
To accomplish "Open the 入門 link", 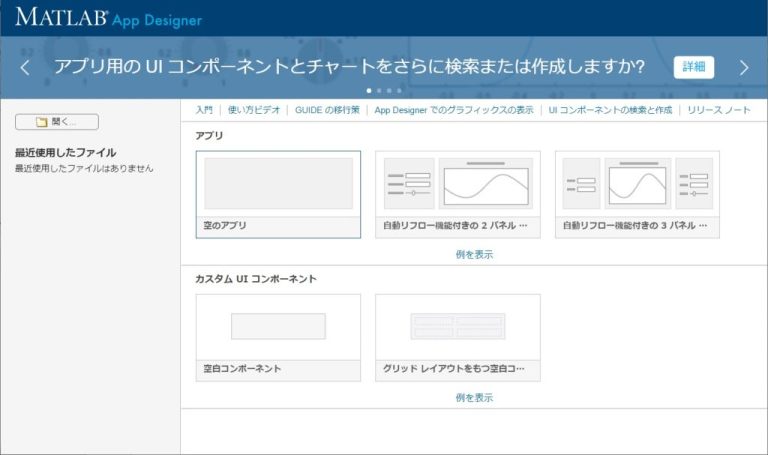I will 204,110.
